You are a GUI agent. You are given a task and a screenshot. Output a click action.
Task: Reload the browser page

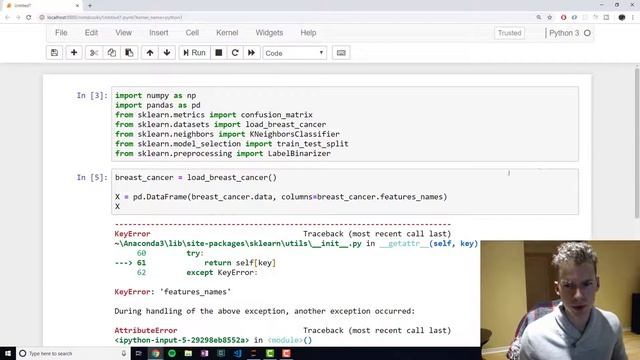point(29,18)
